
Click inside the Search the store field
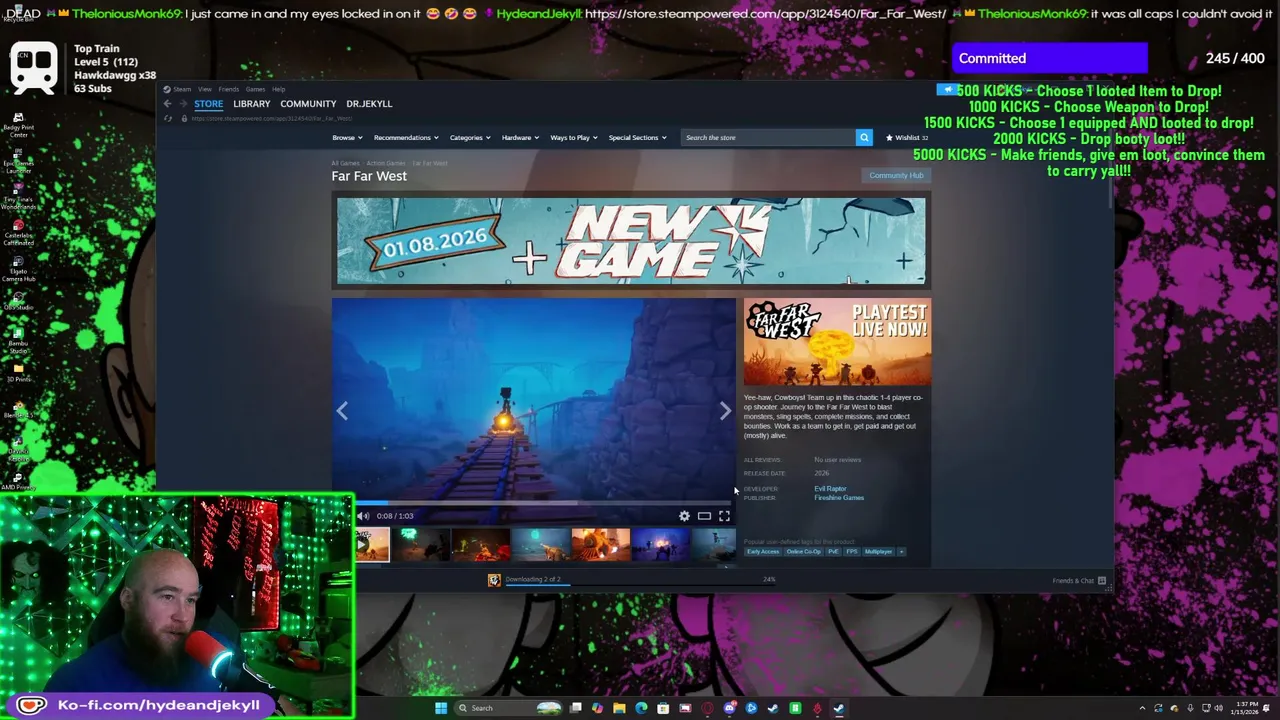point(767,137)
